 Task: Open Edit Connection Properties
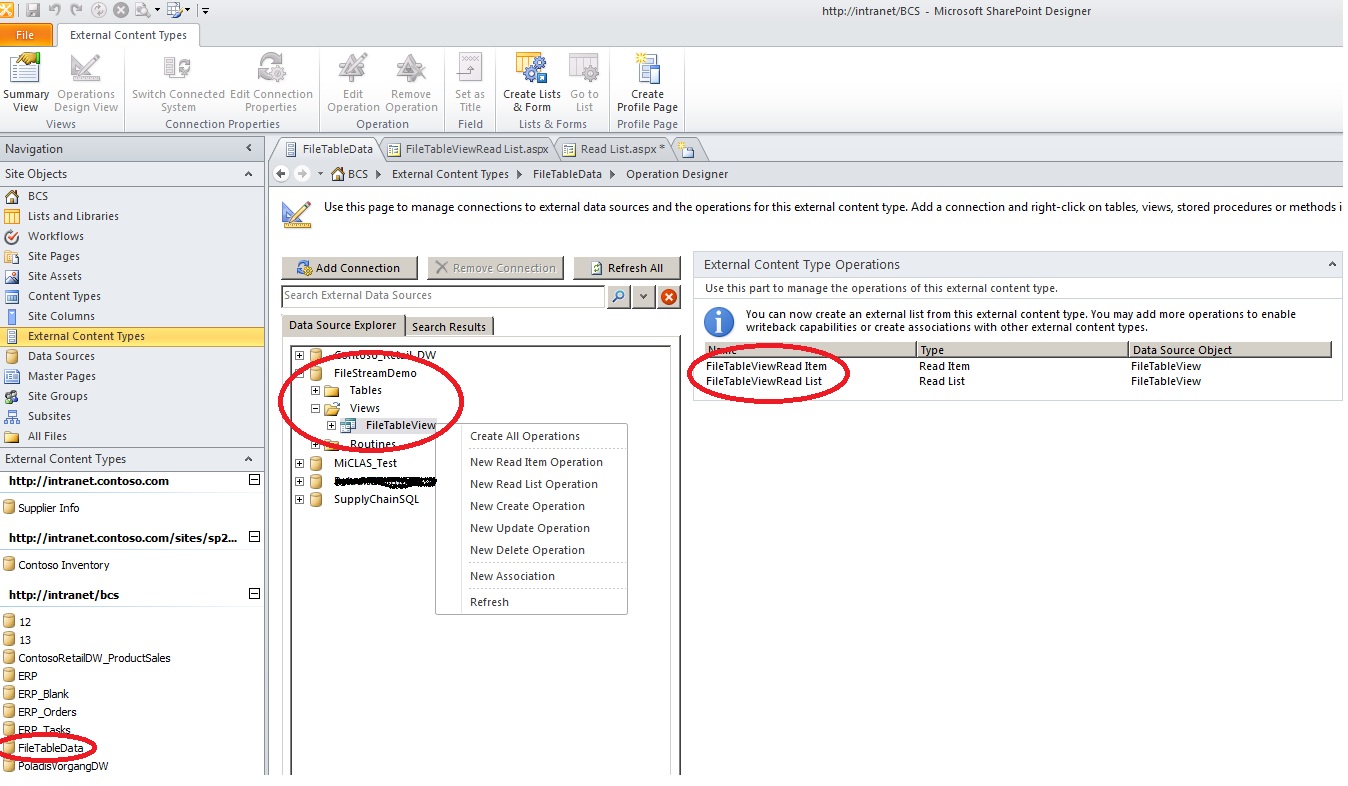271,84
